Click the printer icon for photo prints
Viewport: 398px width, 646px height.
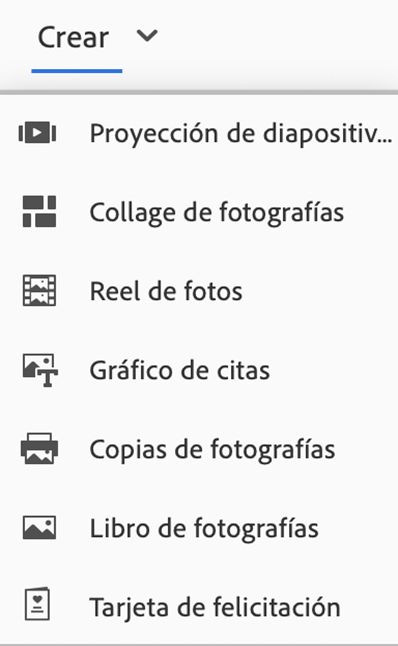[x=39, y=449]
